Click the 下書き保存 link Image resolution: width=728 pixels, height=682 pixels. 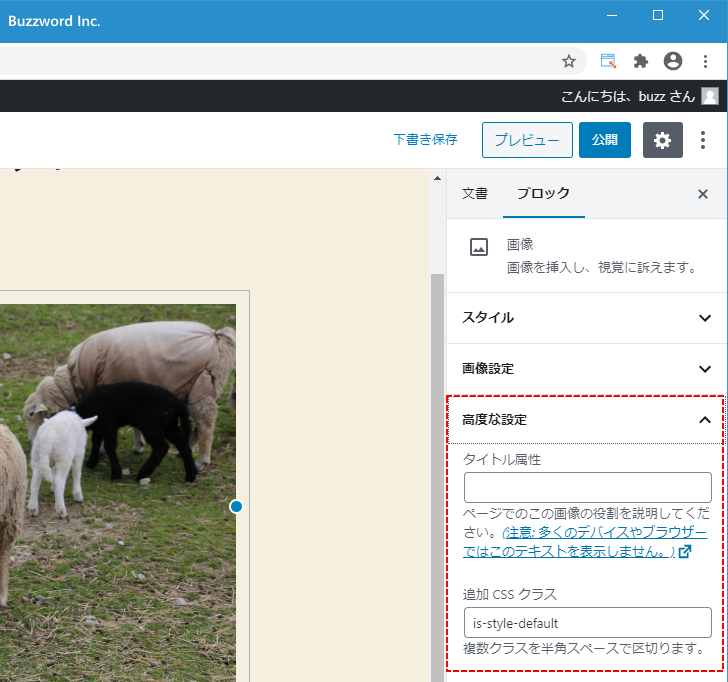click(x=425, y=140)
